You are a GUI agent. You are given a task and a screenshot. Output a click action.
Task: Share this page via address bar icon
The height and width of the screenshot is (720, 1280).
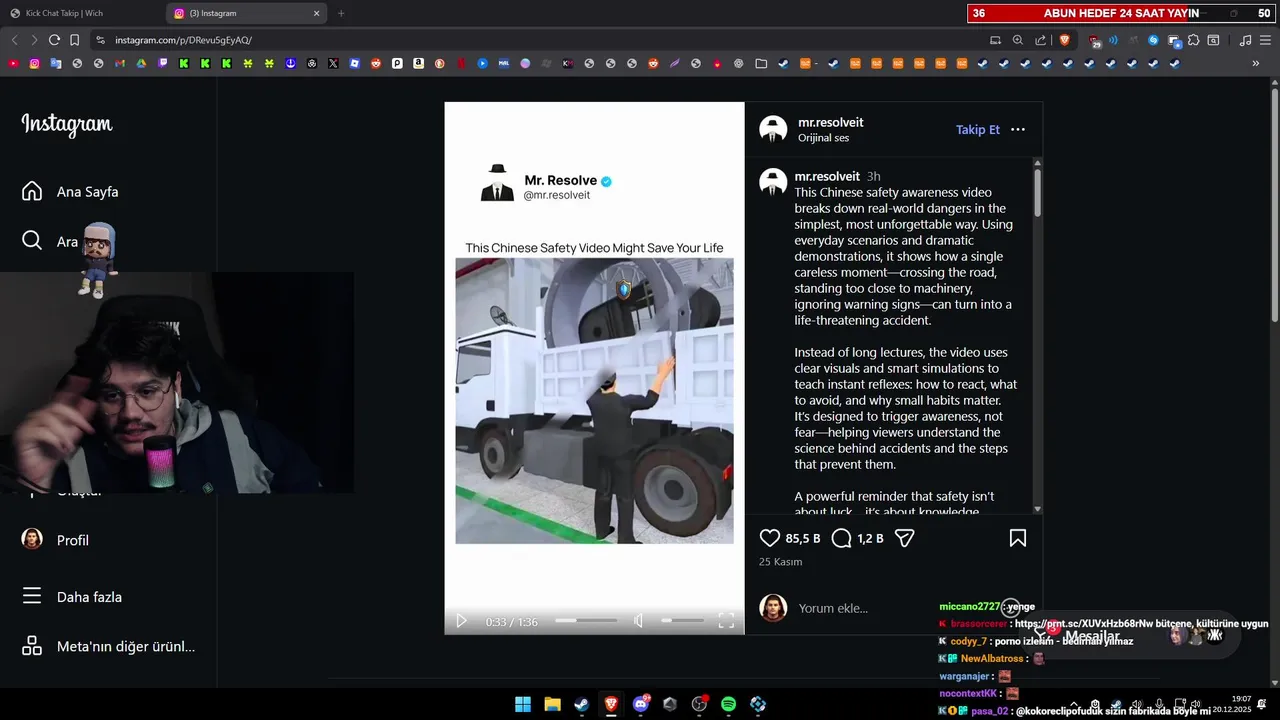(1041, 40)
